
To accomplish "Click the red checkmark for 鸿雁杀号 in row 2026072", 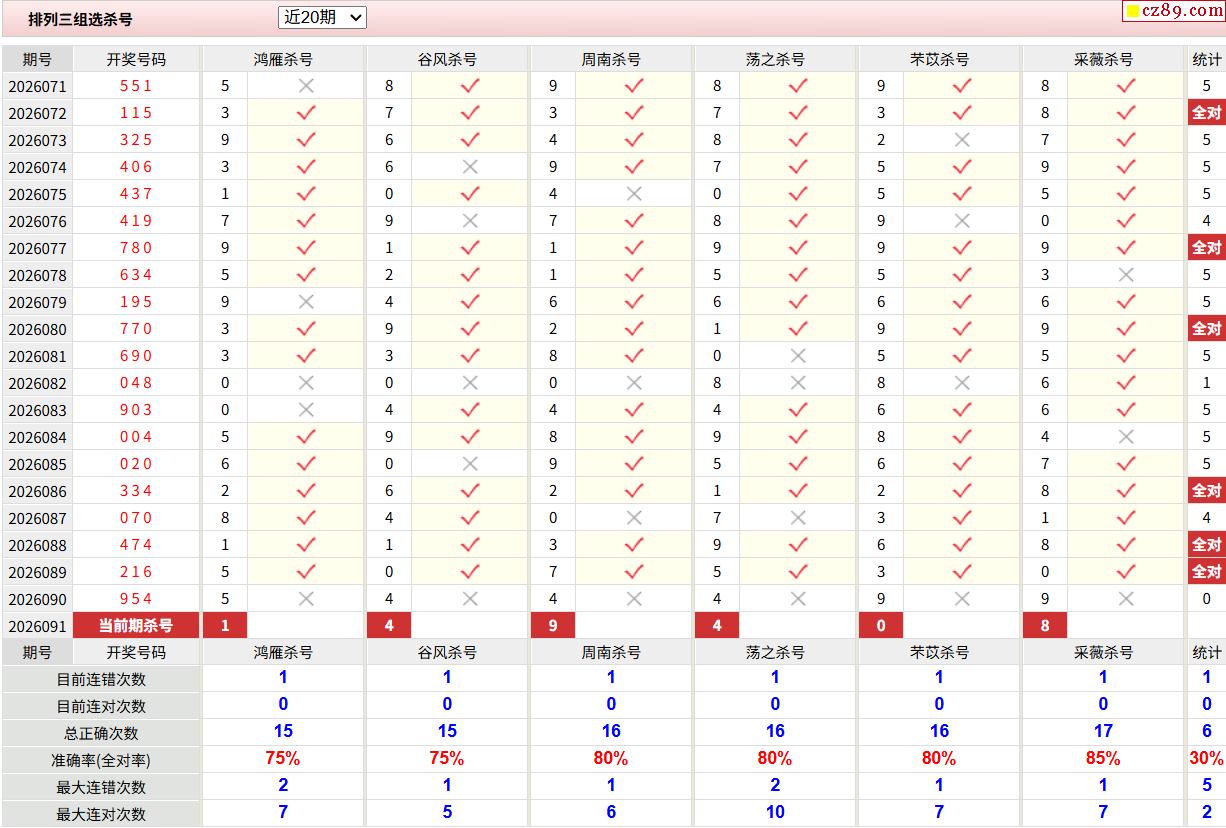I will [306, 113].
